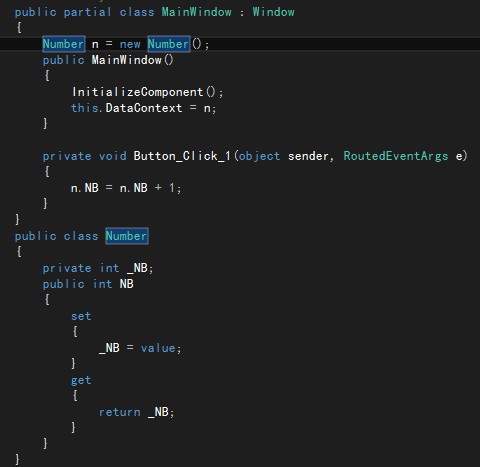This screenshot has height=467, width=480.
Task: Click Number in the public class Number line
Action: point(127,236)
